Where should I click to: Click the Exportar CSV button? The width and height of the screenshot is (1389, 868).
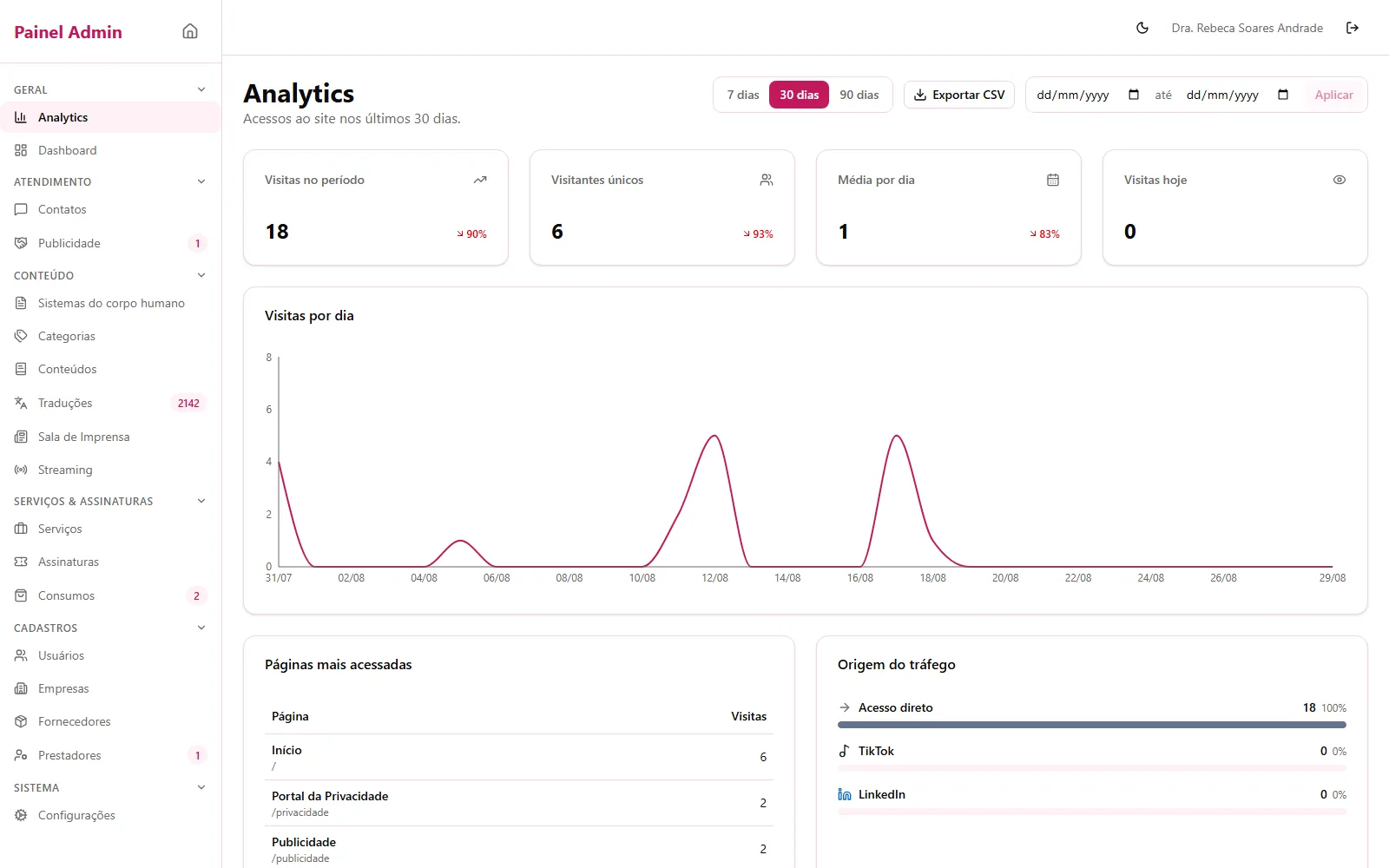pos(959,95)
